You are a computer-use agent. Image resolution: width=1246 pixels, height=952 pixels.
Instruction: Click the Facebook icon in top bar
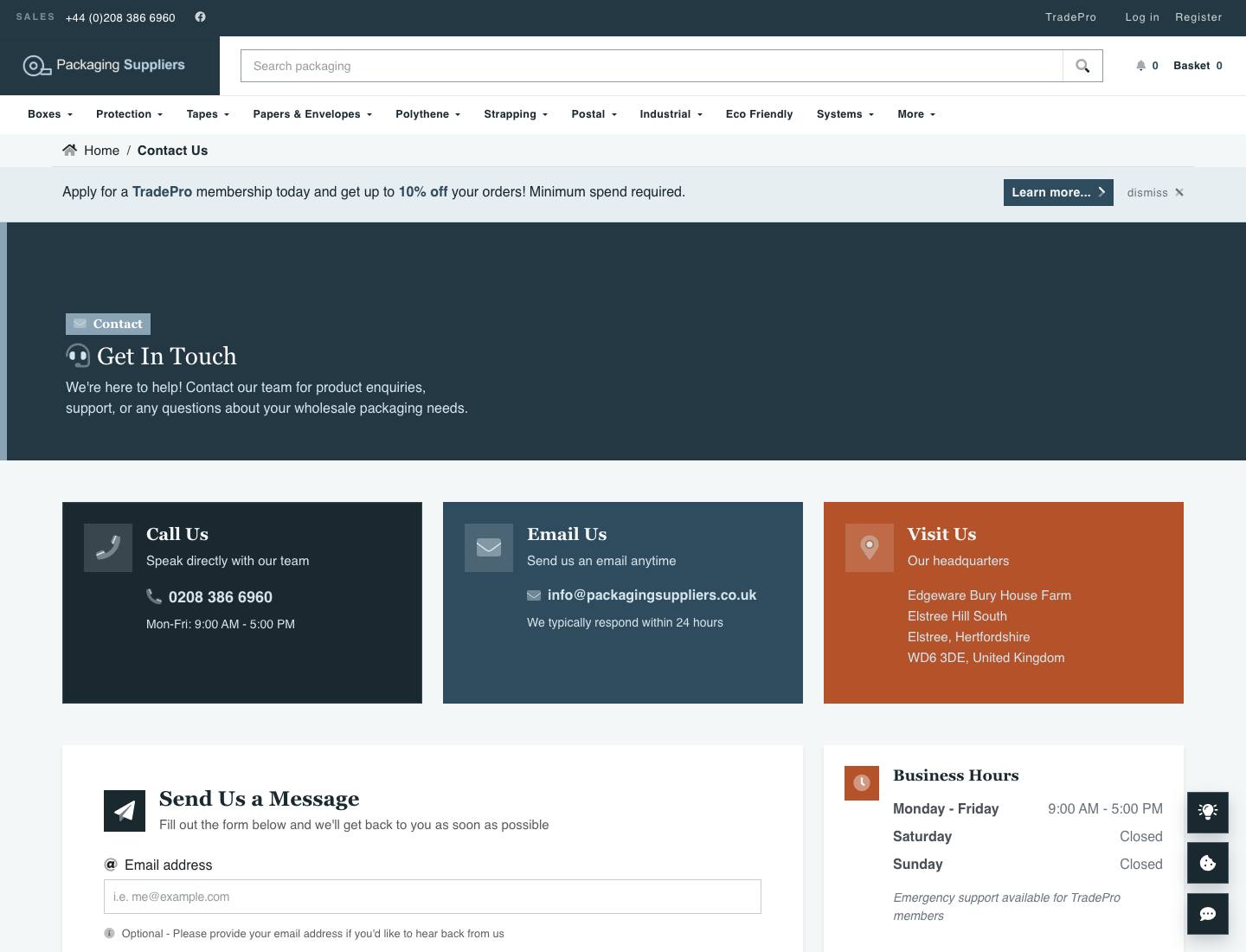pyautogui.click(x=200, y=17)
